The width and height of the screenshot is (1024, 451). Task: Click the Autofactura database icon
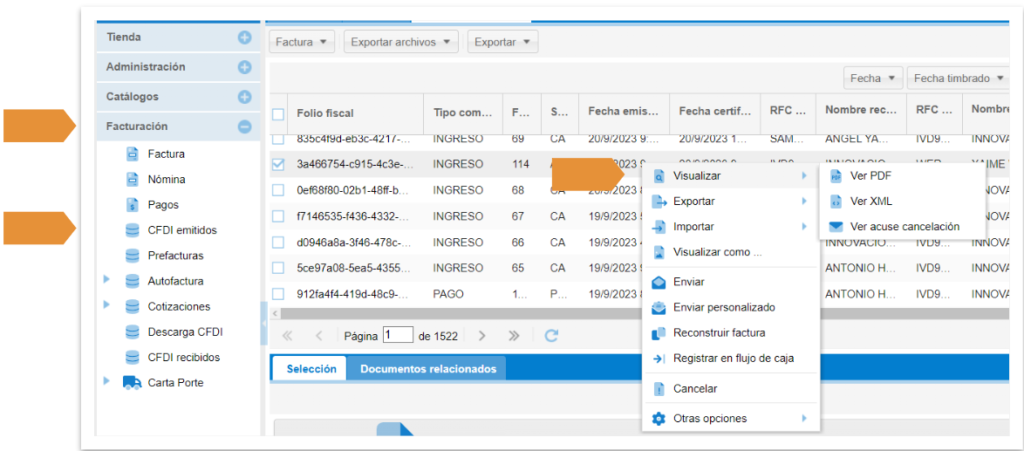pyautogui.click(x=133, y=281)
